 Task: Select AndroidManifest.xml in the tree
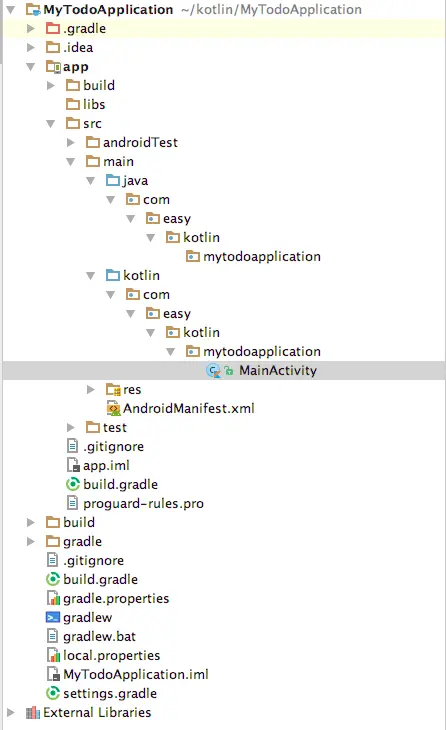click(x=189, y=408)
